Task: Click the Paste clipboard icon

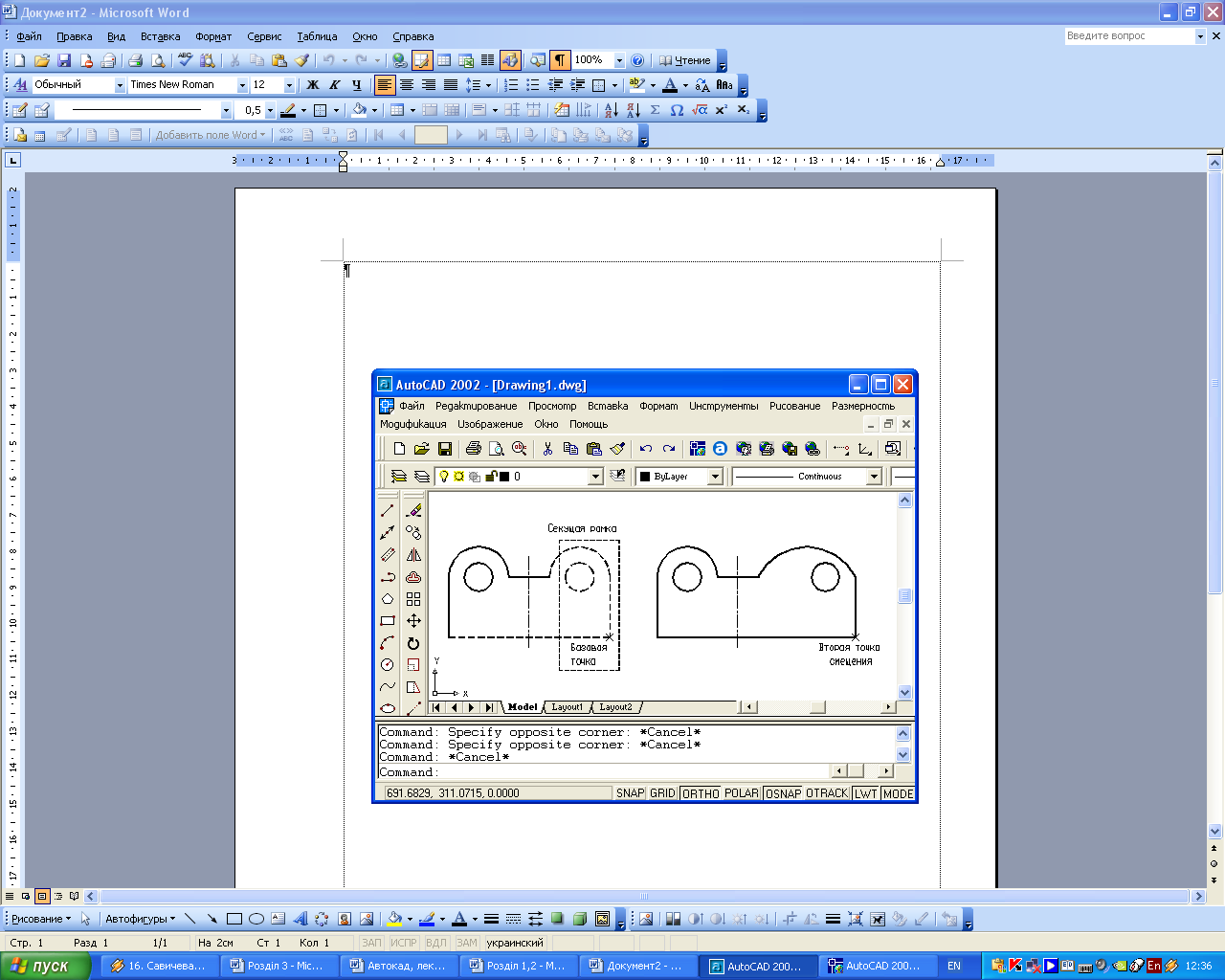Action: coord(279,60)
